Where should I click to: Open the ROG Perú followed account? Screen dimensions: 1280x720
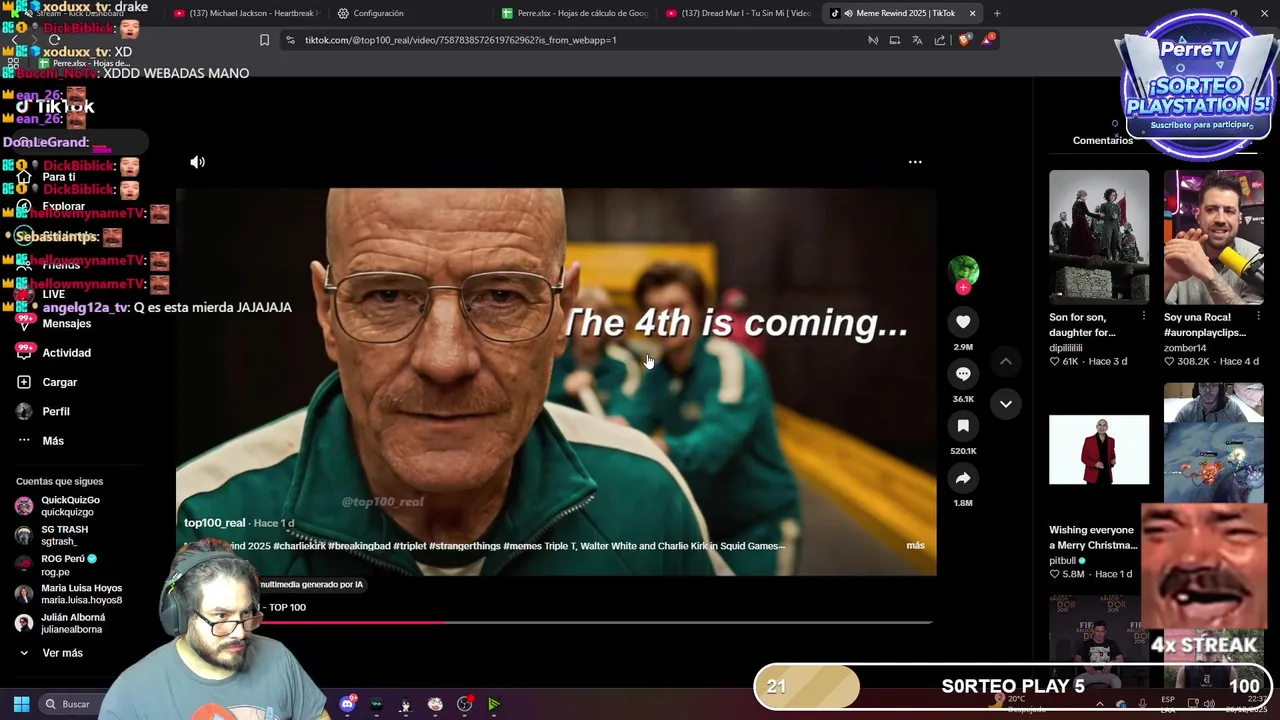tap(69, 565)
